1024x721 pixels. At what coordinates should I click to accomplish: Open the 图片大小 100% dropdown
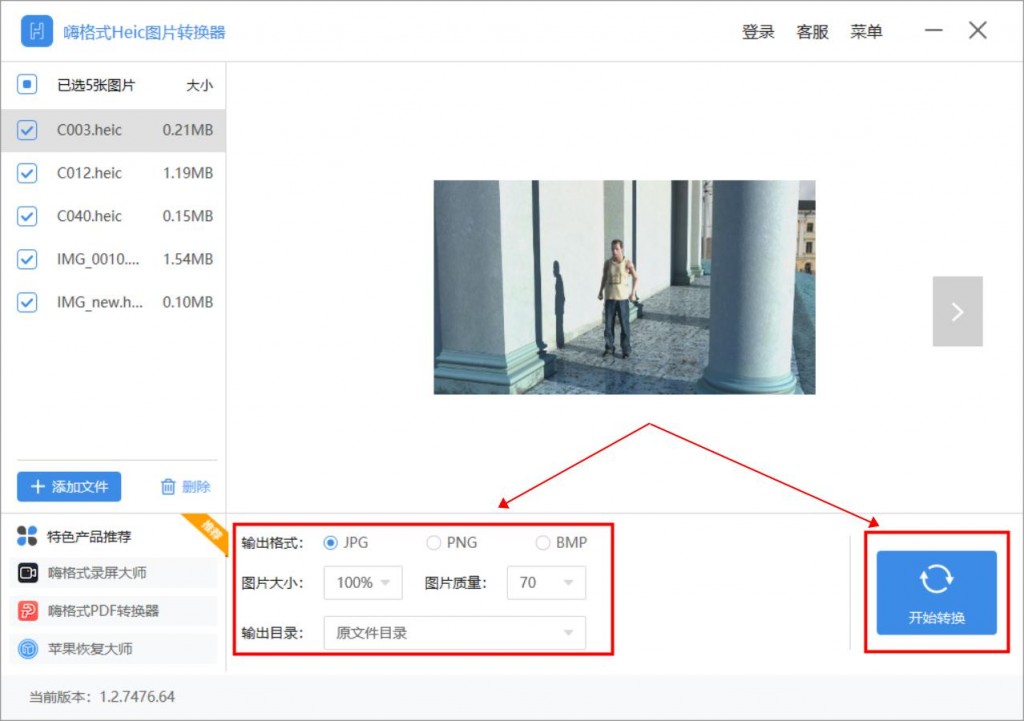click(363, 583)
